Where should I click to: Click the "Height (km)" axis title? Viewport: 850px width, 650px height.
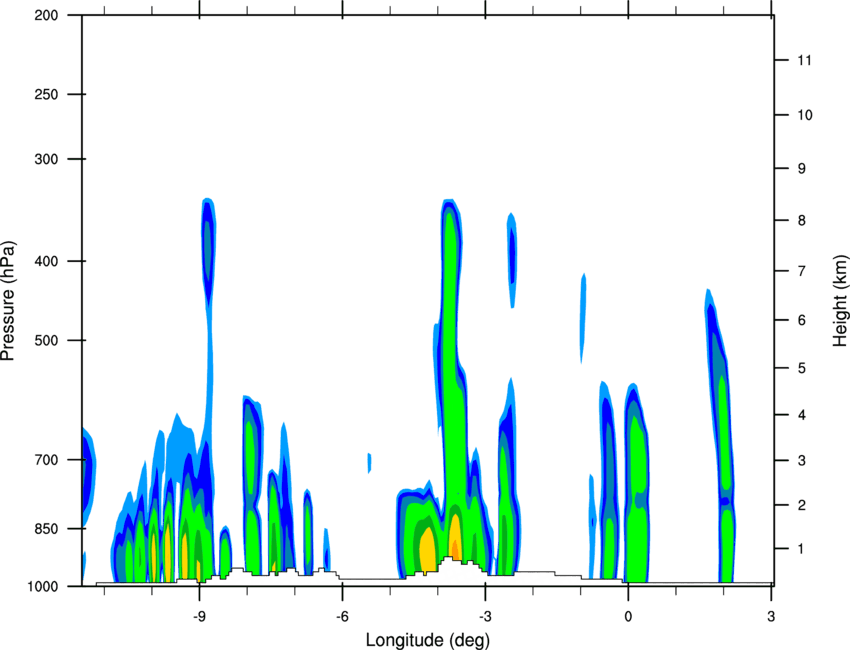pyautogui.click(x=840, y=300)
